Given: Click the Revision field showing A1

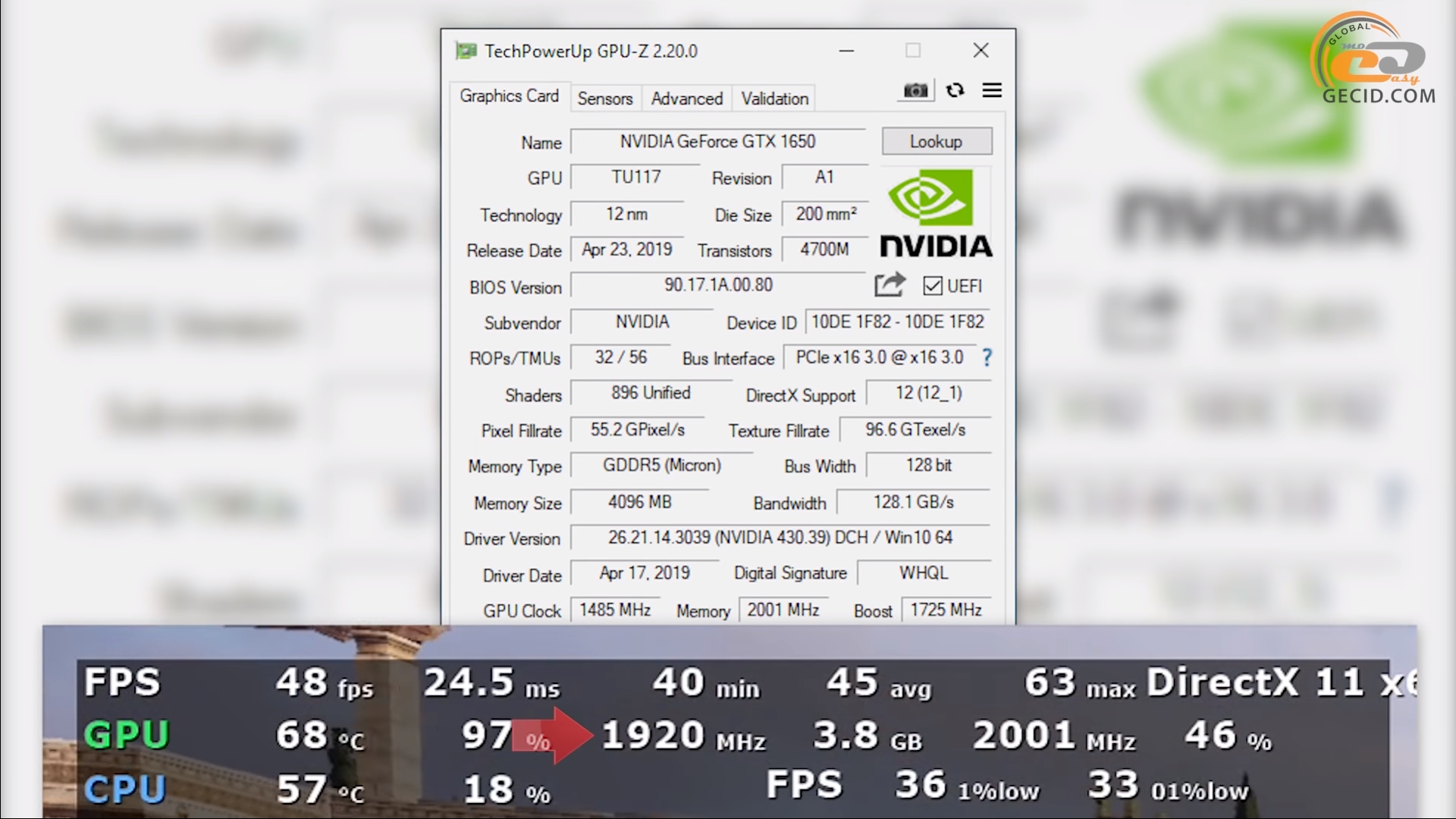Looking at the screenshot, I should coord(825,177).
